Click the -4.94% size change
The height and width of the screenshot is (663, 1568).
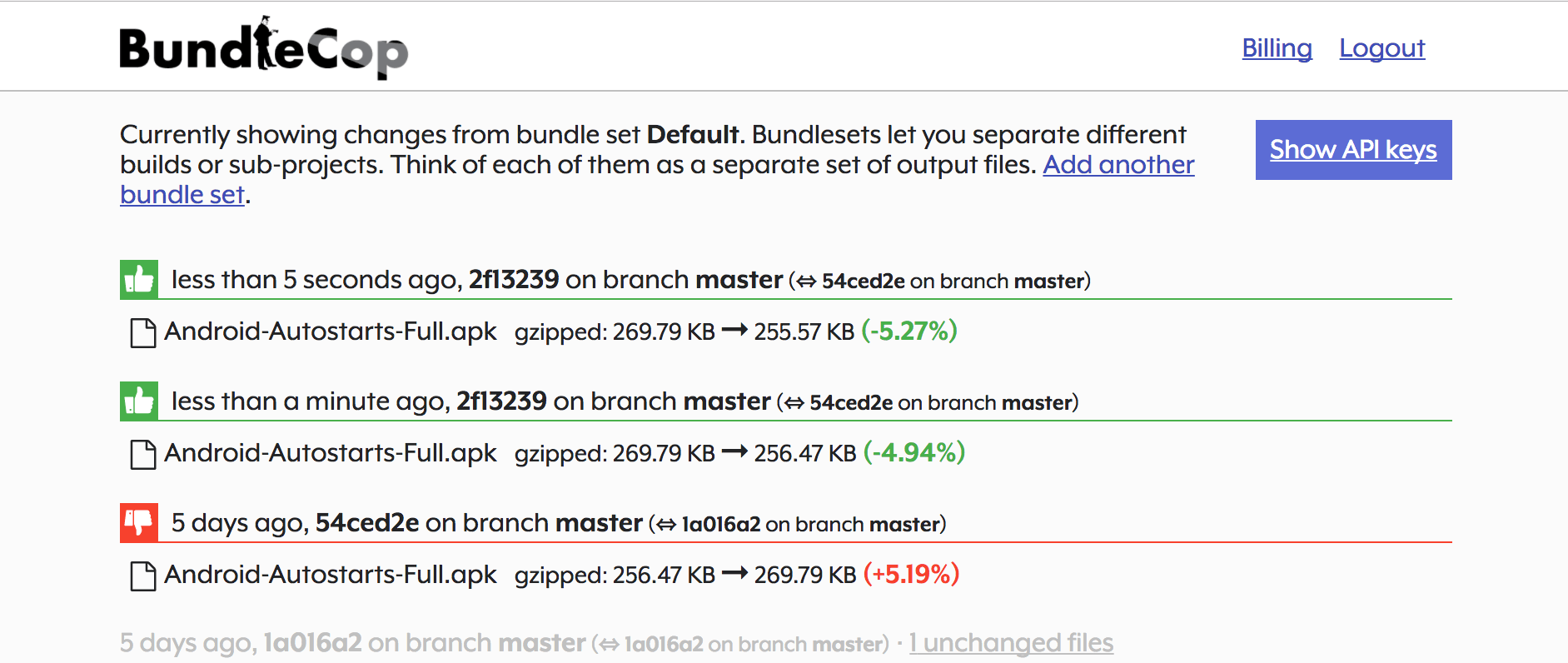click(914, 452)
